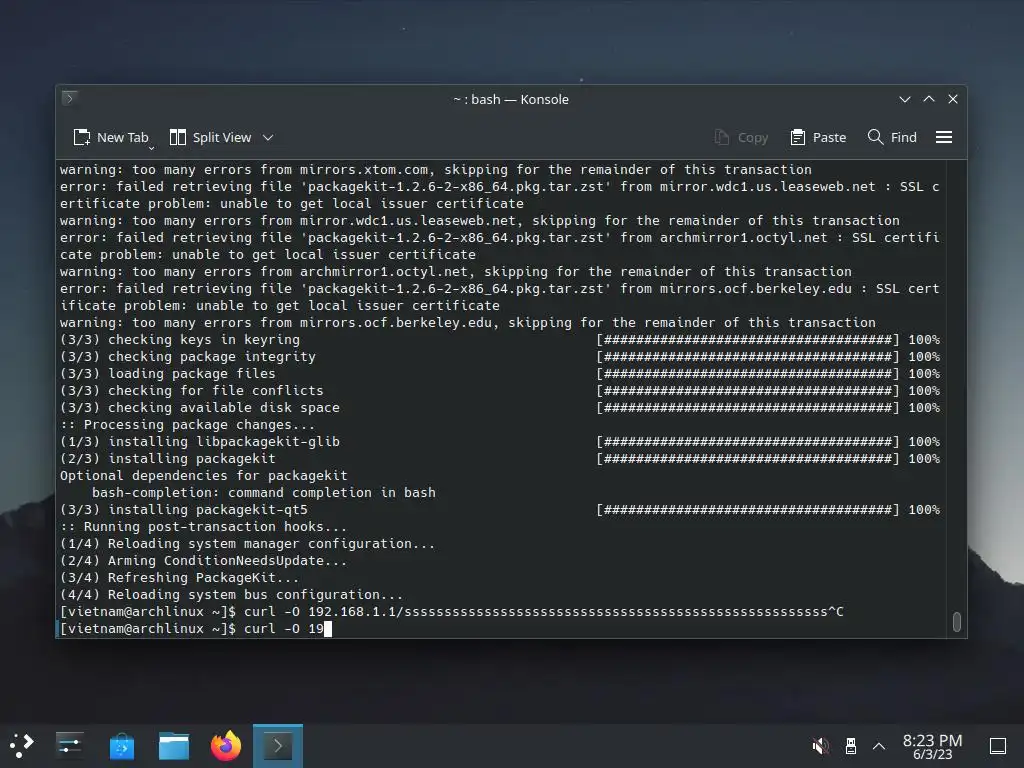Open the Konsole hamburger menu
This screenshot has width=1024, height=768.
tap(944, 137)
